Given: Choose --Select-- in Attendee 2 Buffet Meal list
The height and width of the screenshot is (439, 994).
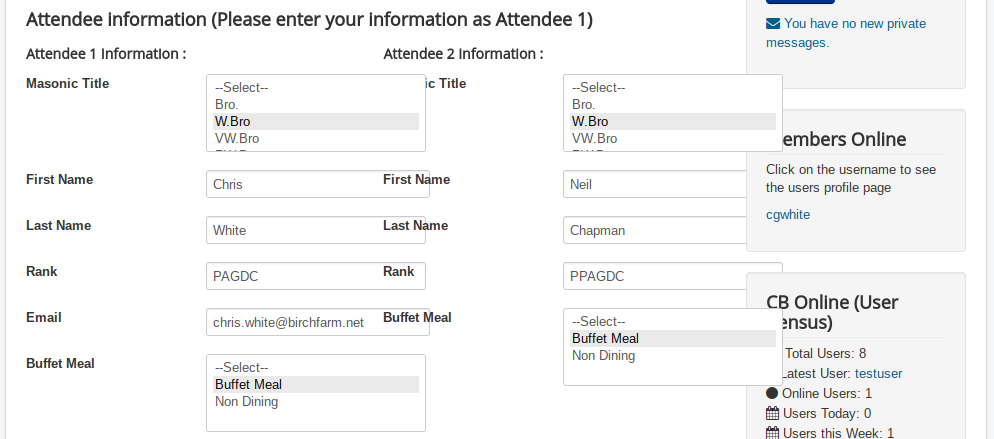Looking at the screenshot, I should 672,321.
